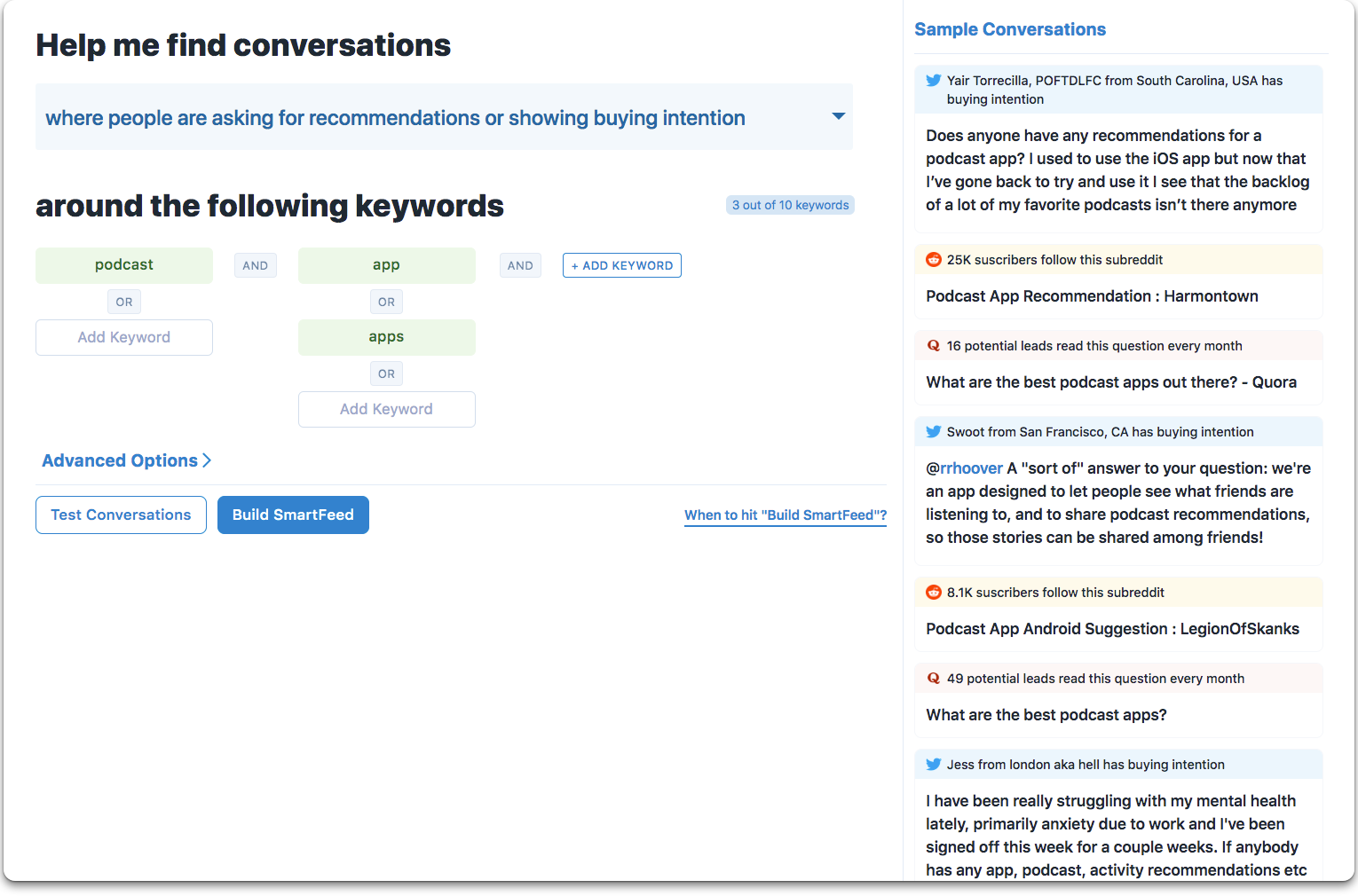Click Twitter icon next to Swoot from San Francisco
Image resolution: width=1358 pixels, height=896 pixels.
point(933,432)
